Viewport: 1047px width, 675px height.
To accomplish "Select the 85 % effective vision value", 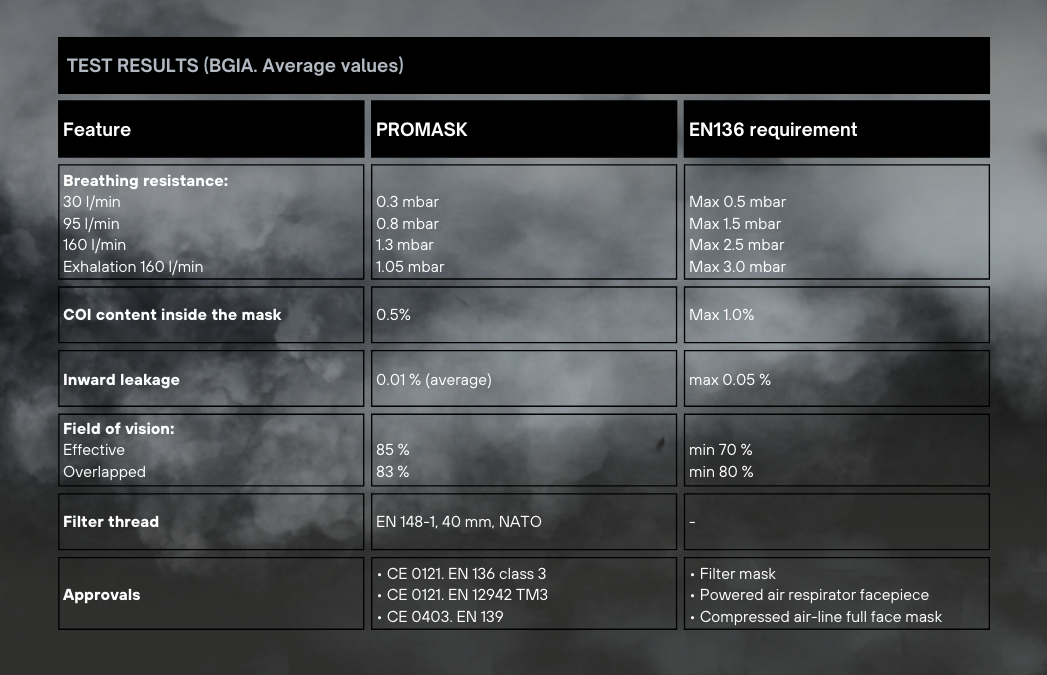I will point(393,450).
